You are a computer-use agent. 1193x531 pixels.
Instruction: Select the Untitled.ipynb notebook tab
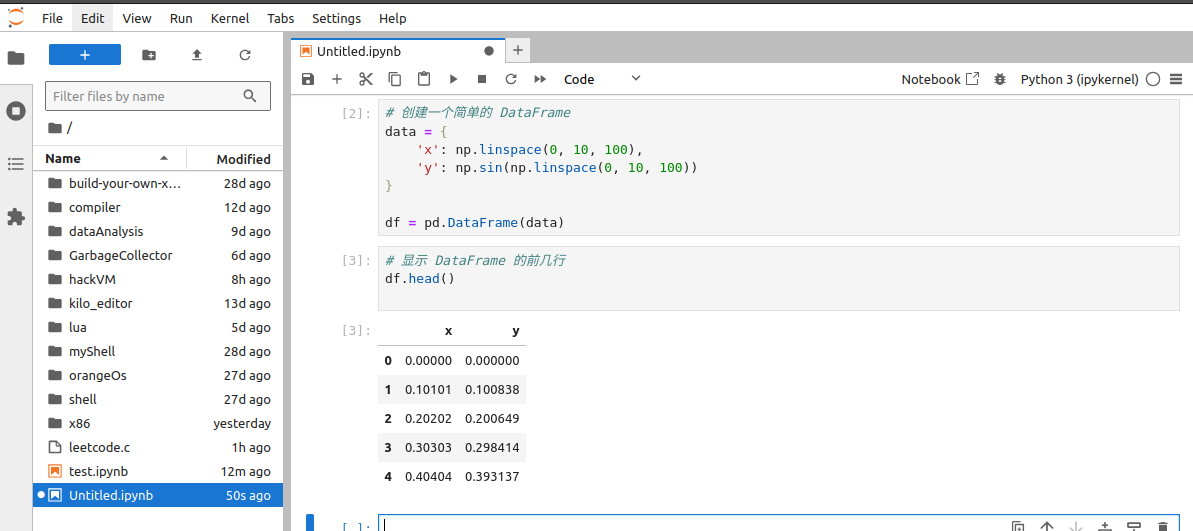tap(399, 51)
